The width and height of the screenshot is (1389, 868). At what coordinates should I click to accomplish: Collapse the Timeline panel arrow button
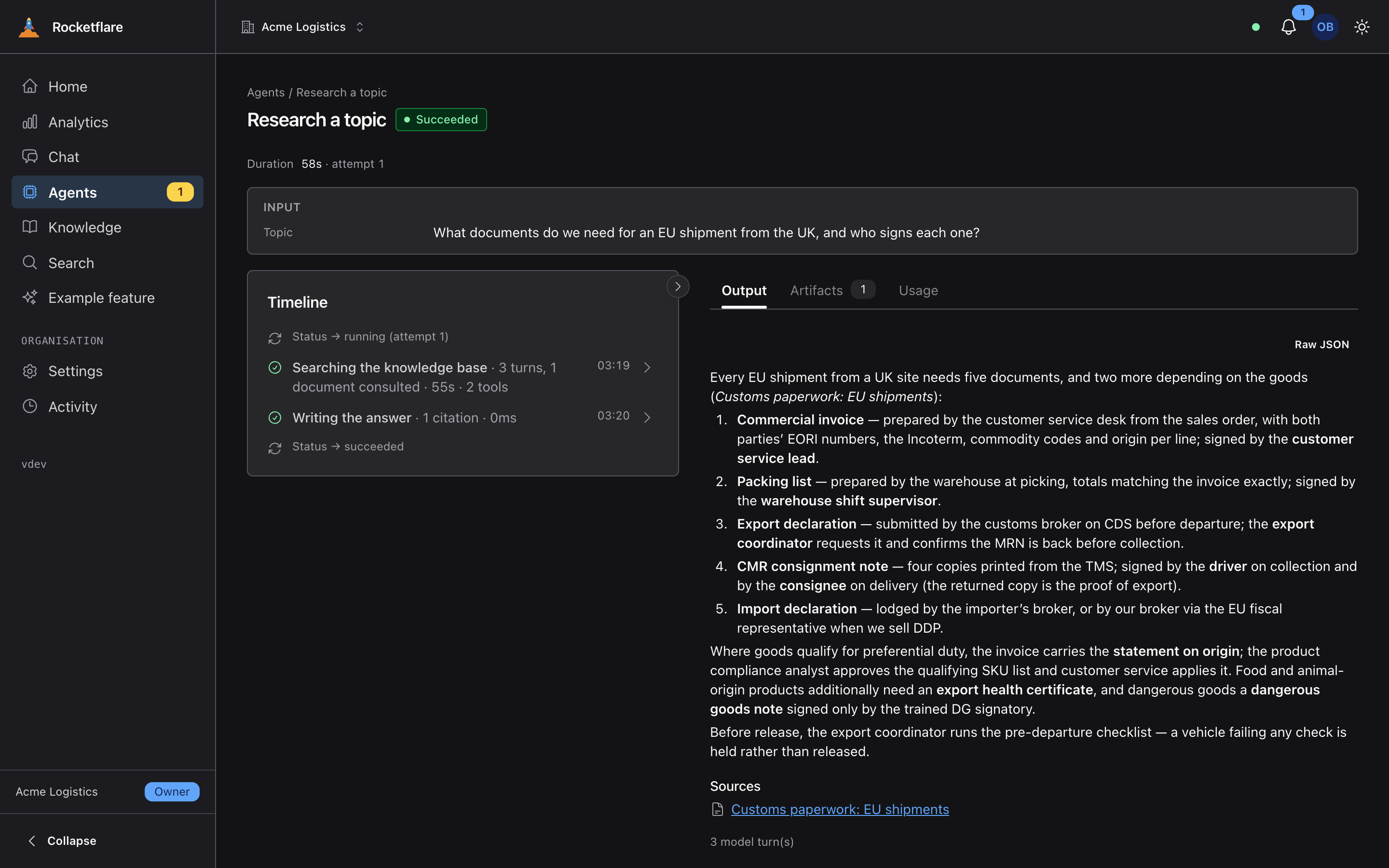[678, 286]
